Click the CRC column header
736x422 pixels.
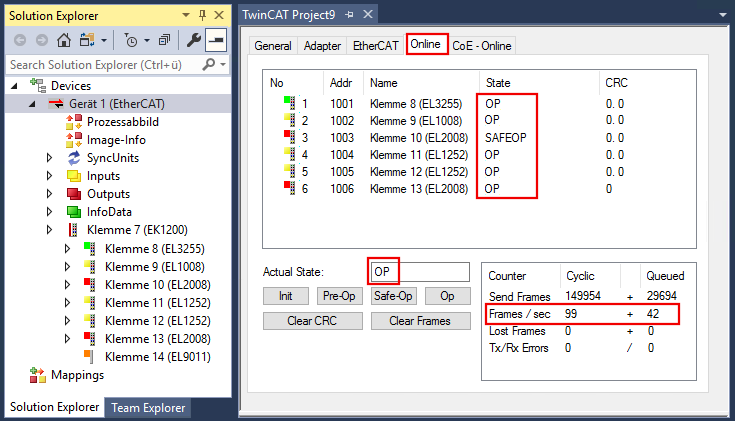click(x=616, y=83)
